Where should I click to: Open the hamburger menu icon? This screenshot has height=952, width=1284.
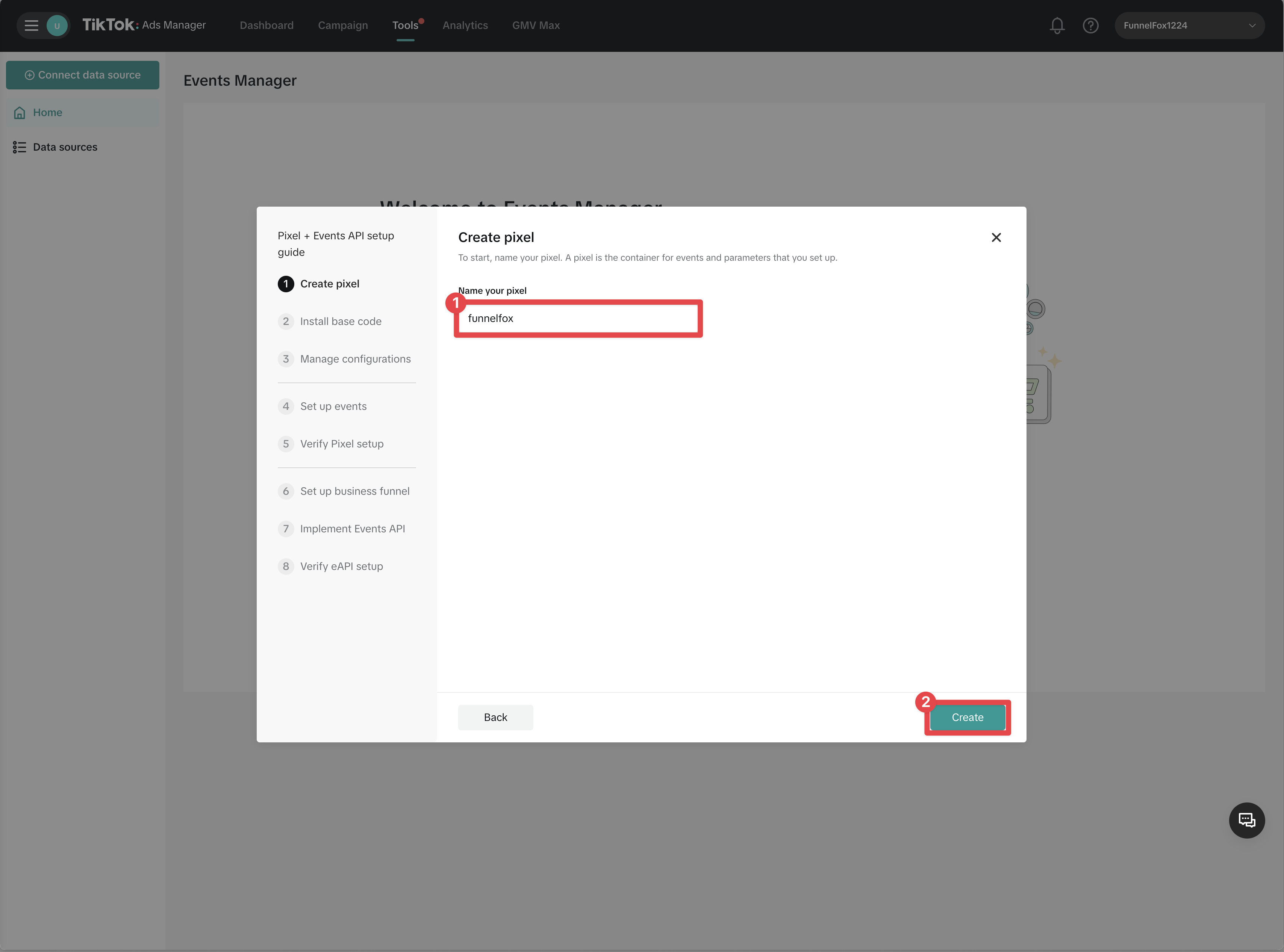click(x=31, y=25)
